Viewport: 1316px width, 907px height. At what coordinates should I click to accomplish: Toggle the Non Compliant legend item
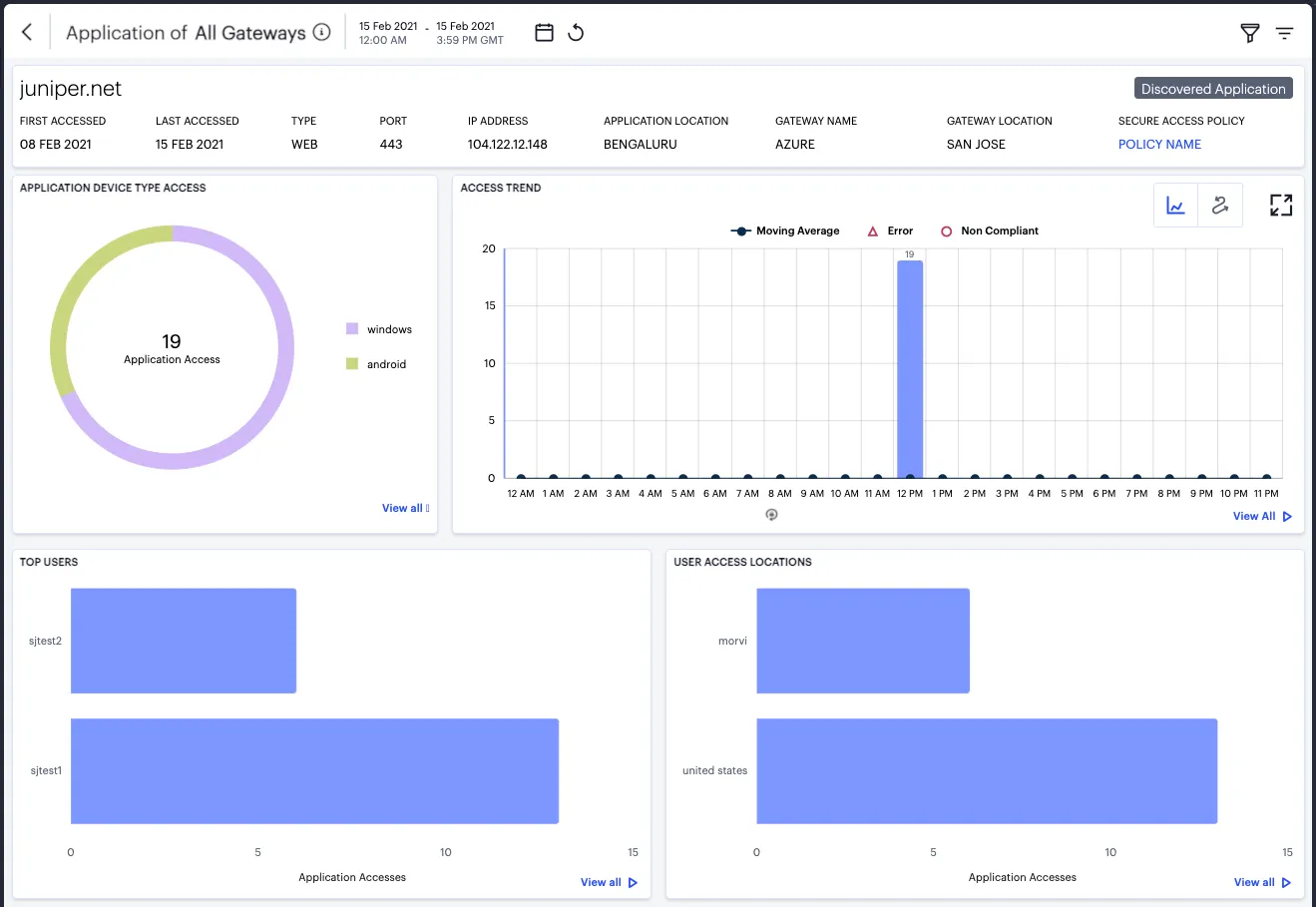coord(989,230)
